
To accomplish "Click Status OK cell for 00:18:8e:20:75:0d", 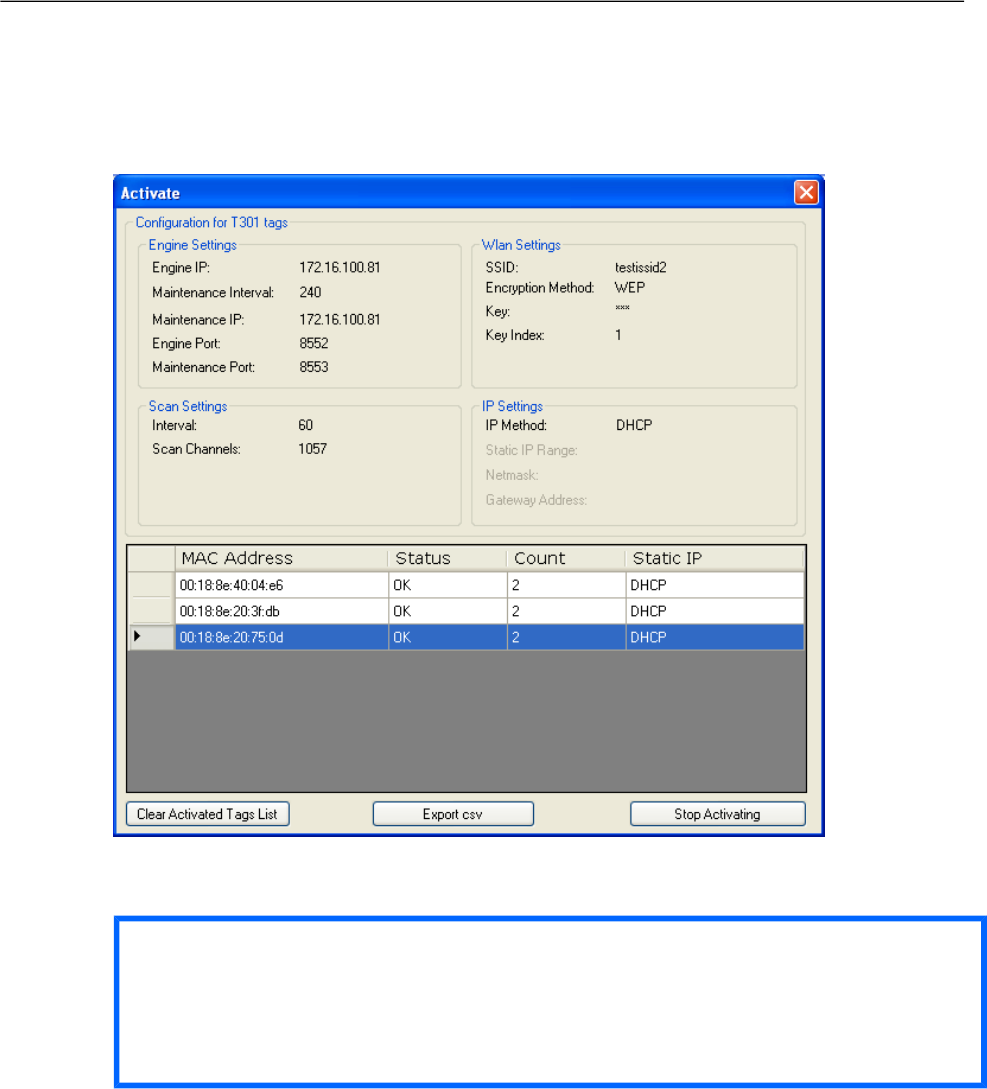I will coord(447,638).
